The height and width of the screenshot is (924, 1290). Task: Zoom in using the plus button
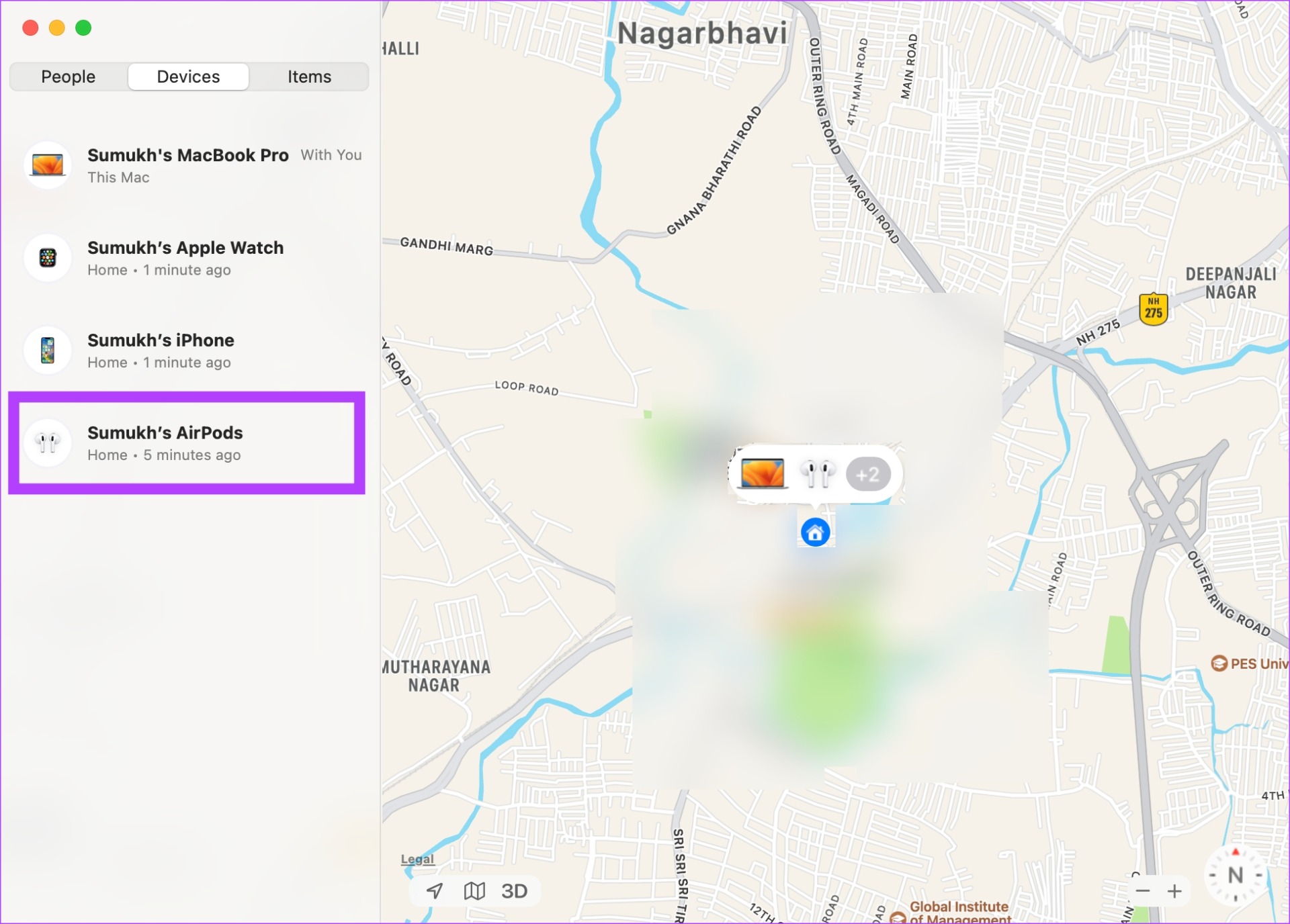tap(1174, 891)
